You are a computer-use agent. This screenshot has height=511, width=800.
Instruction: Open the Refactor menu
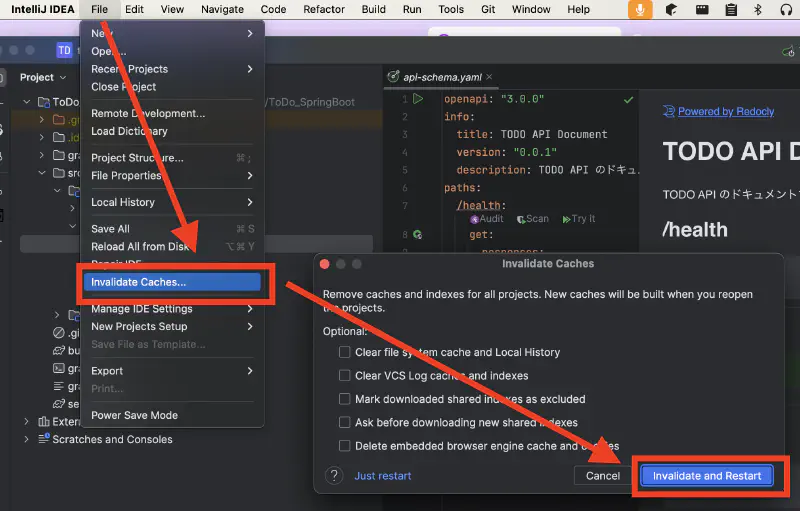tap(323, 9)
